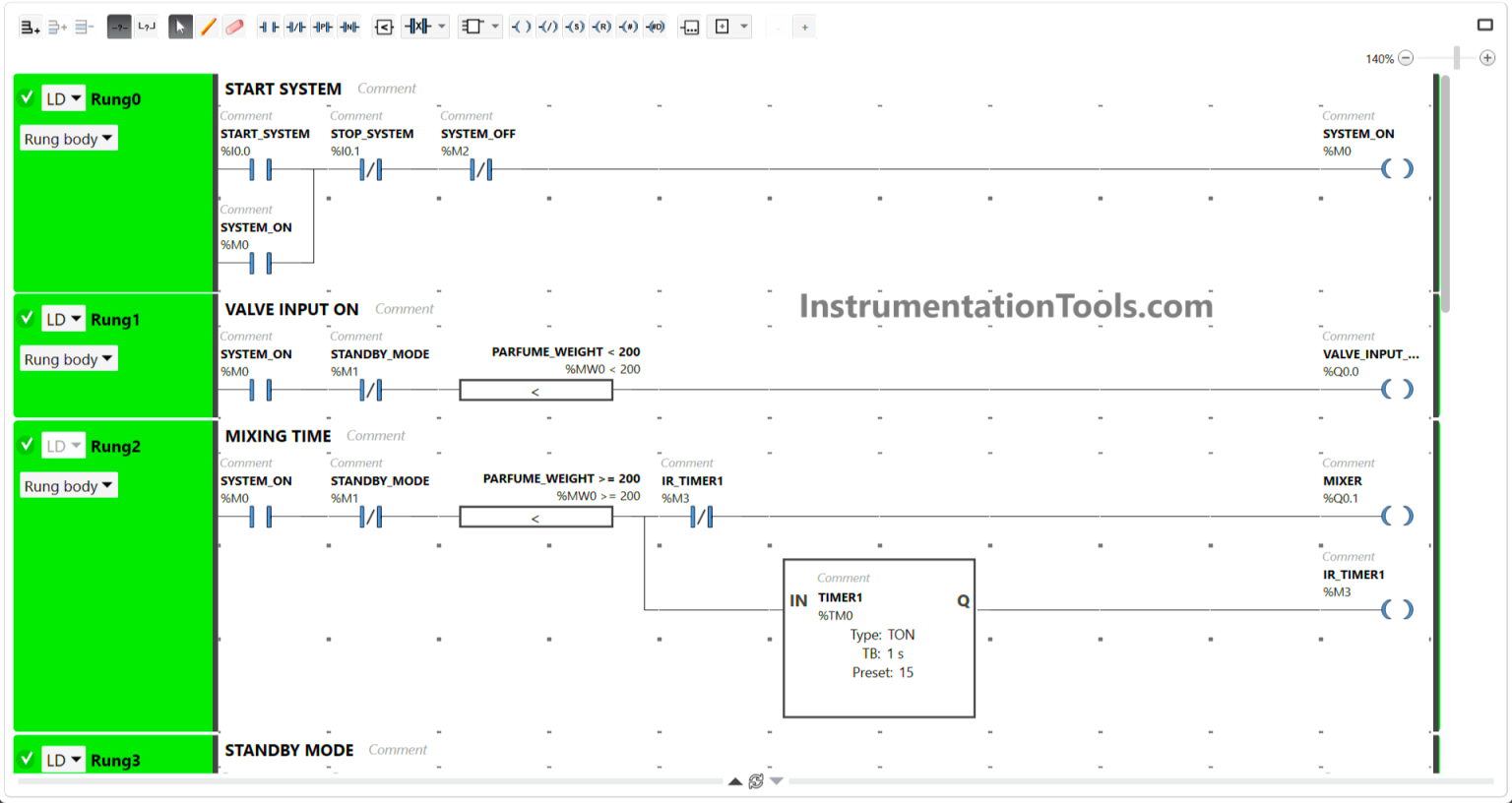Open the function block dropdown arrow
This screenshot has width=1512, height=803.
coord(495,27)
